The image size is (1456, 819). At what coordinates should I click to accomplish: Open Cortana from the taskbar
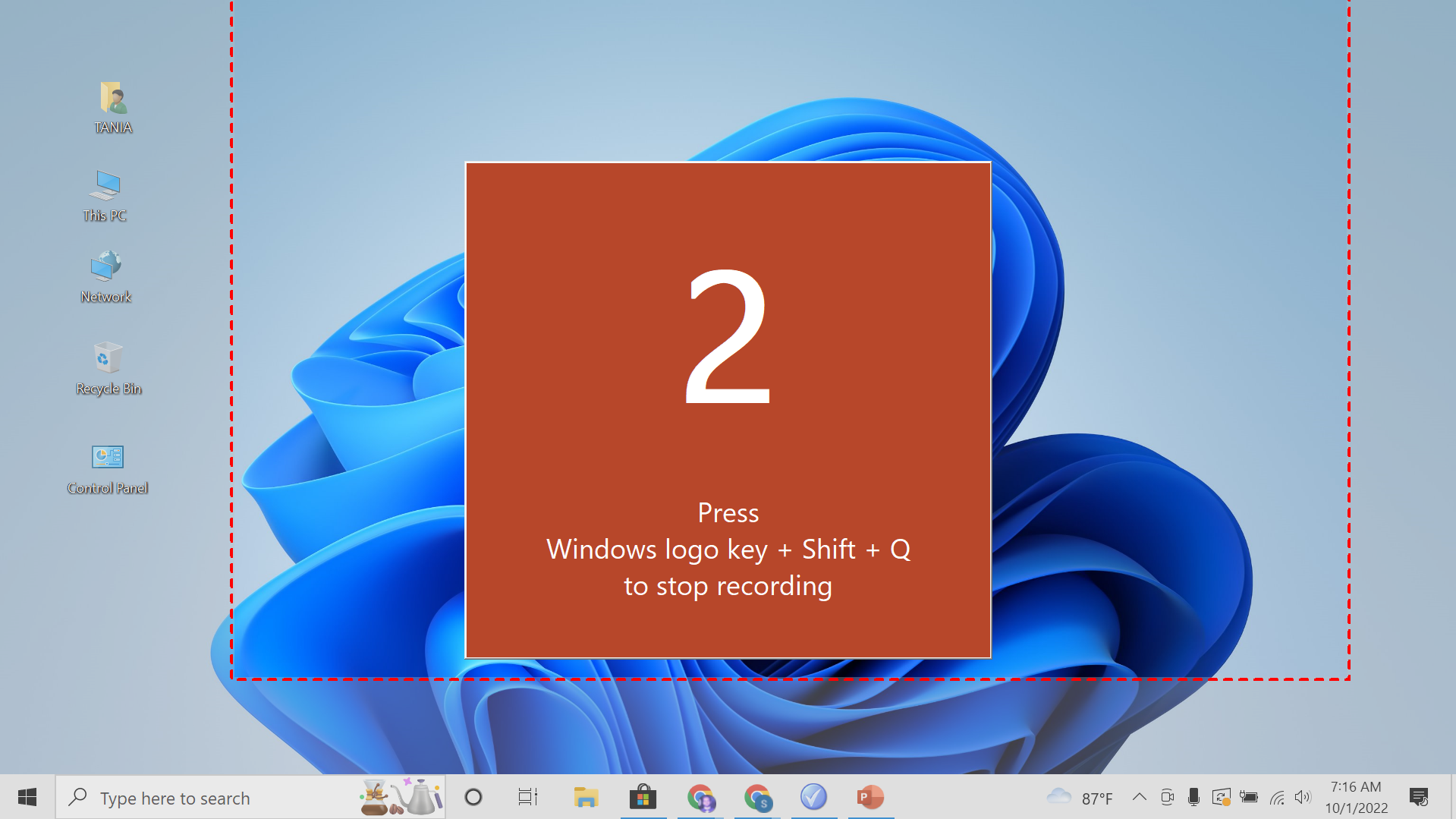coord(473,797)
